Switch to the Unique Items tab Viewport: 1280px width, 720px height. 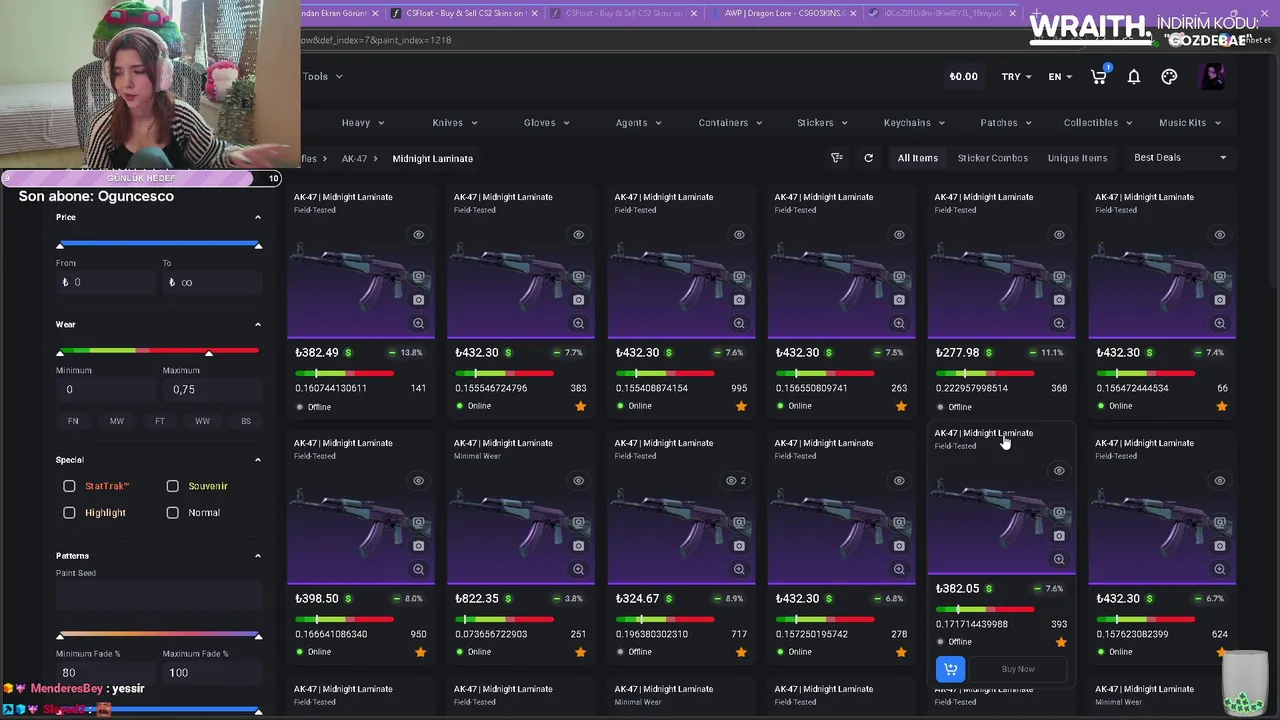pyautogui.click(x=1077, y=158)
